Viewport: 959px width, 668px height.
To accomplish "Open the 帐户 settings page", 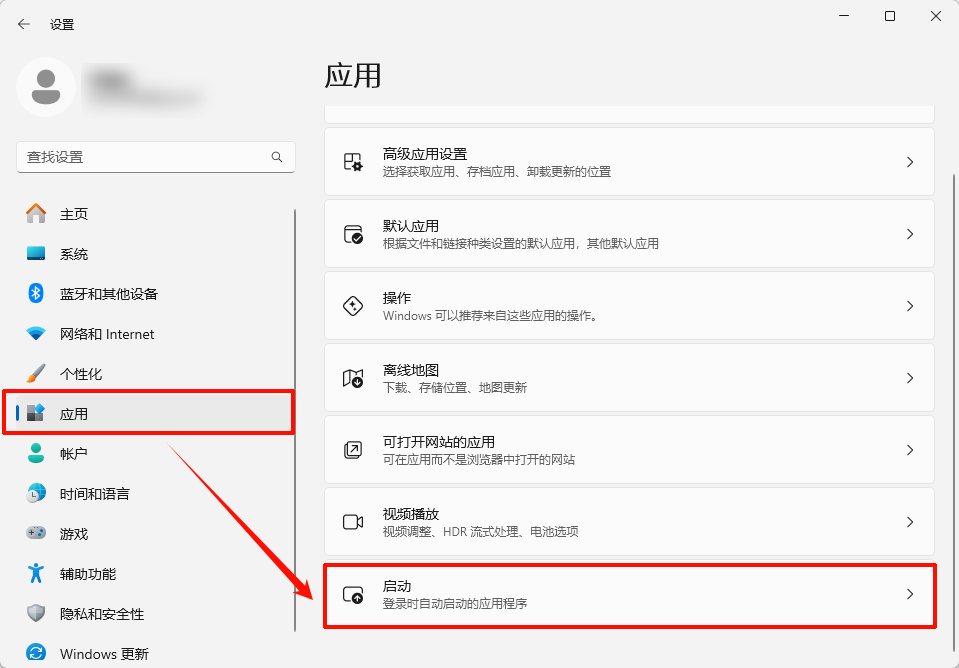I will pos(155,453).
